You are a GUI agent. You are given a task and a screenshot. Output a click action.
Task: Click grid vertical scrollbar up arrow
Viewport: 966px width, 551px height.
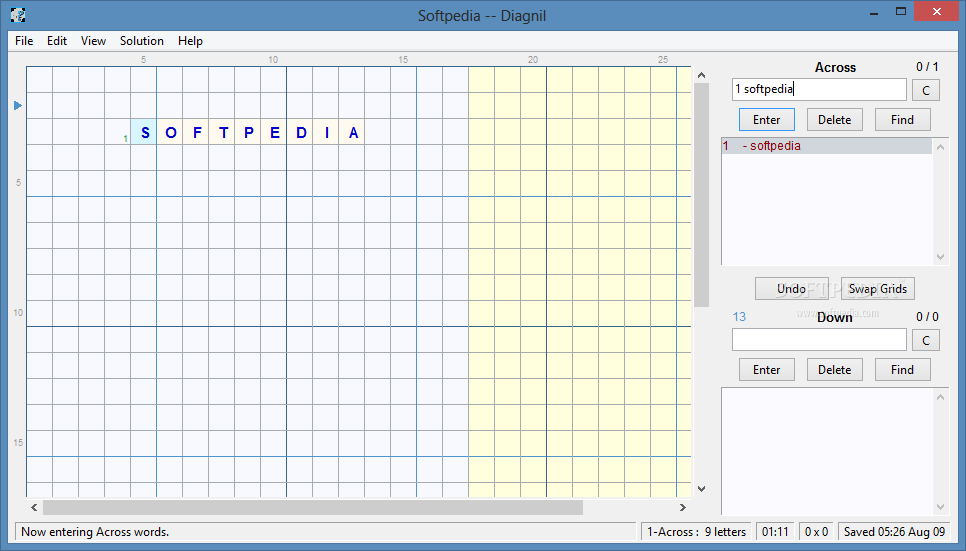point(701,75)
